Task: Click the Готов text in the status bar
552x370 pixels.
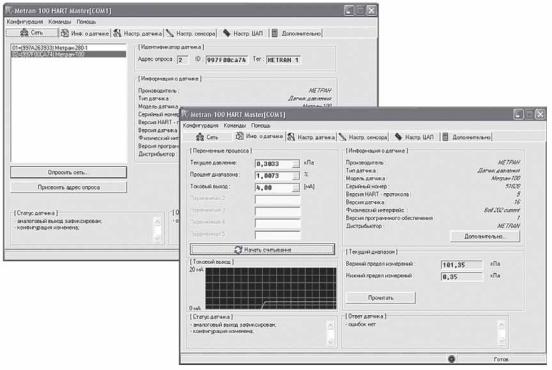Action: tap(501, 359)
